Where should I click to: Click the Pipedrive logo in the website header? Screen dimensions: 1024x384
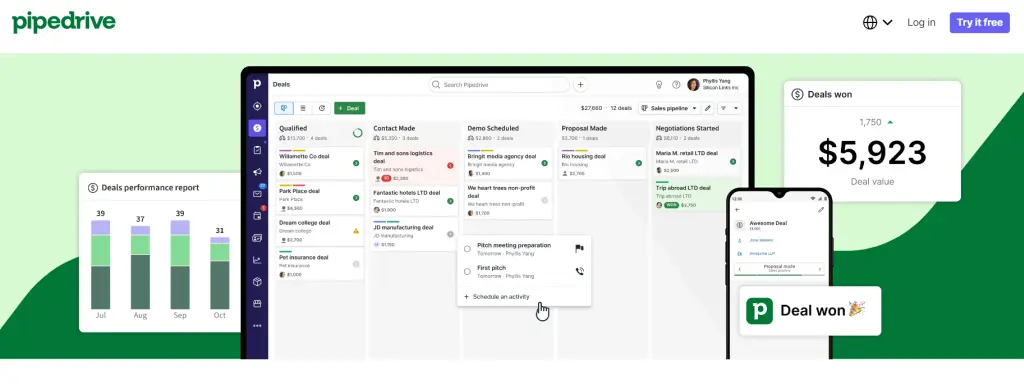[x=63, y=22]
